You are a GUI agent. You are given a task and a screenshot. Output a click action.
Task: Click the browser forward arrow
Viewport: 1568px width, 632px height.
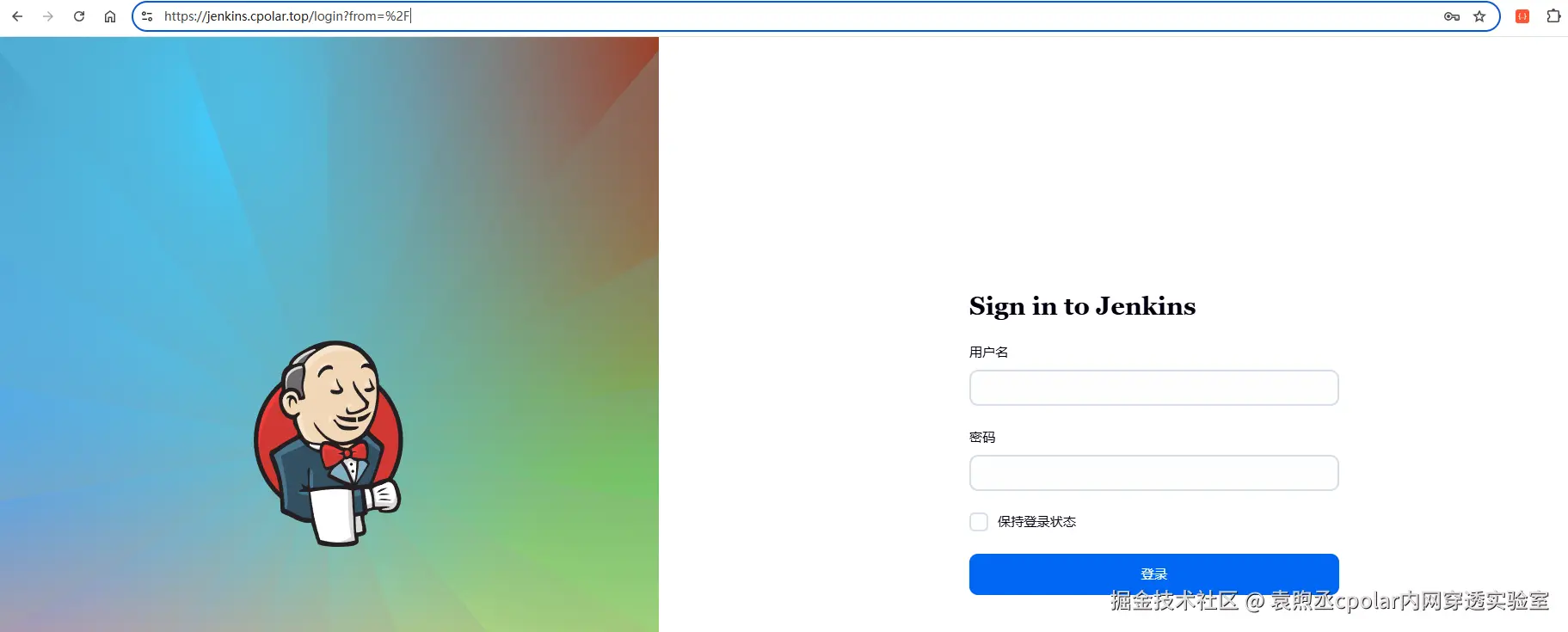(48, 16)
